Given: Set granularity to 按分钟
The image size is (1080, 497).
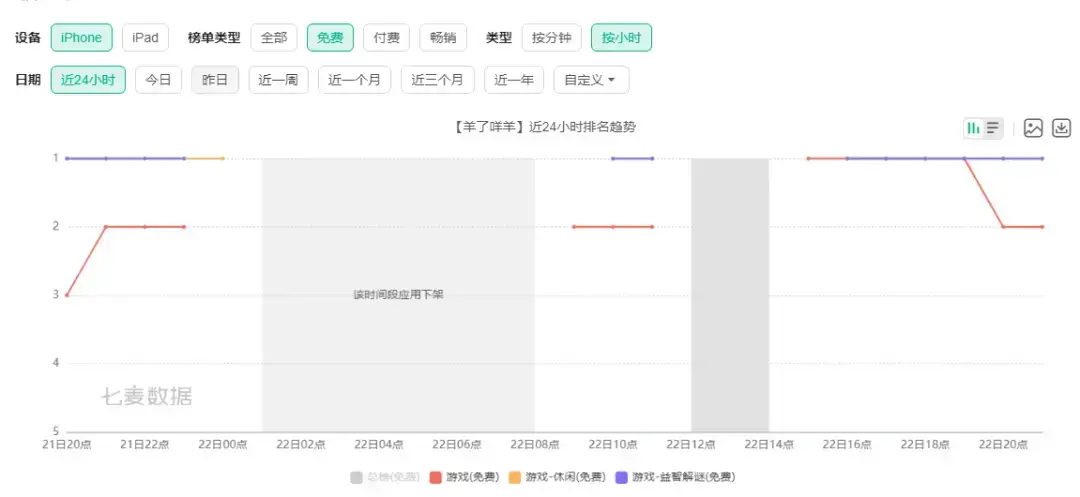Looking at the screenshot, I should [552, 38].
